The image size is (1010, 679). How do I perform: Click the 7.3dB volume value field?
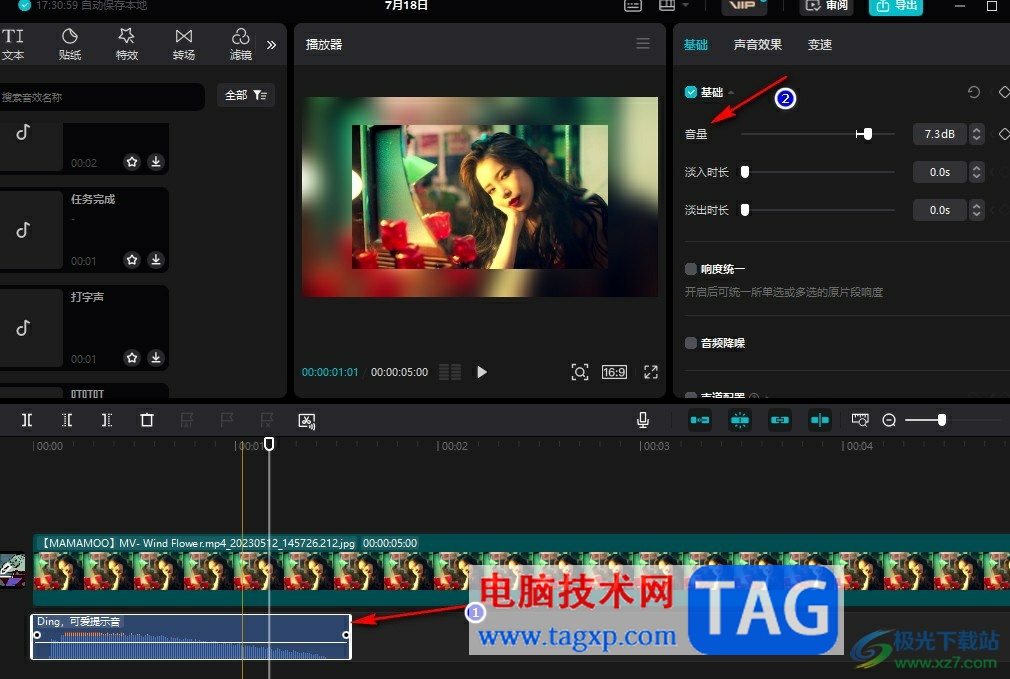coord(939,134)
